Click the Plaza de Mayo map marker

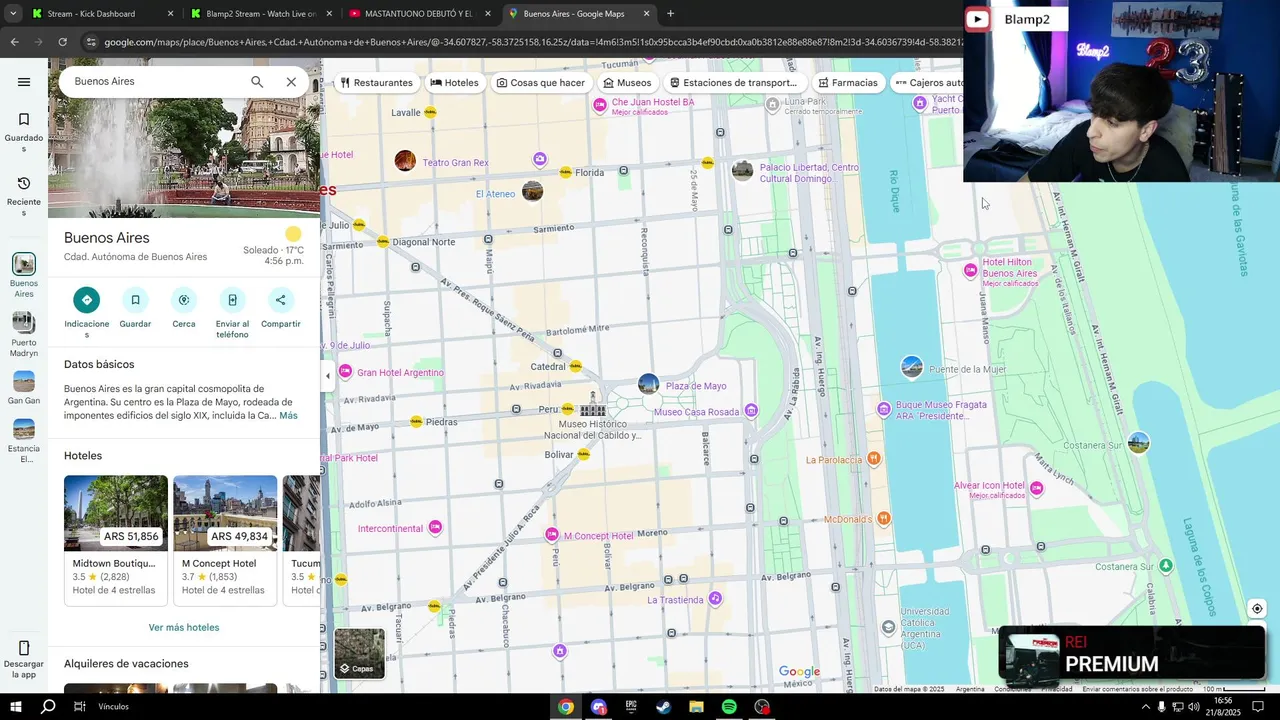[649, 385]
